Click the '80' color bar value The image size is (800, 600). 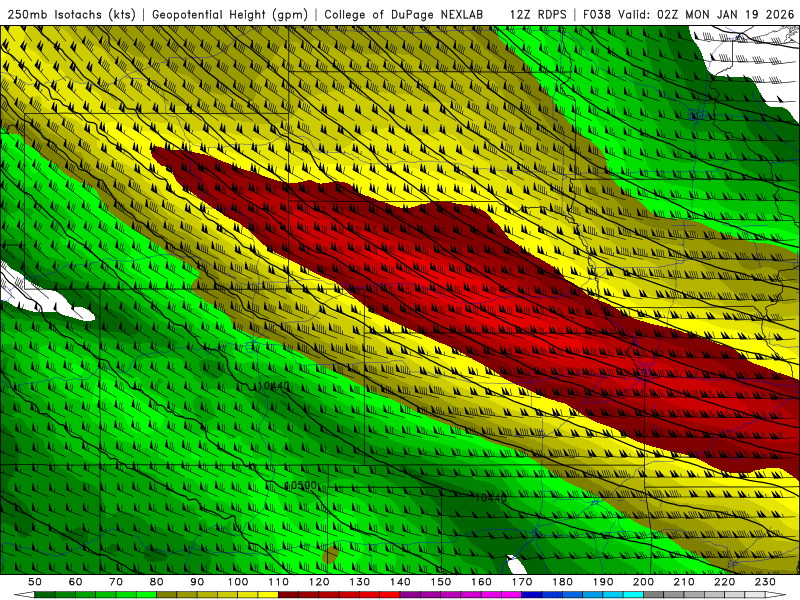[157, 582]
